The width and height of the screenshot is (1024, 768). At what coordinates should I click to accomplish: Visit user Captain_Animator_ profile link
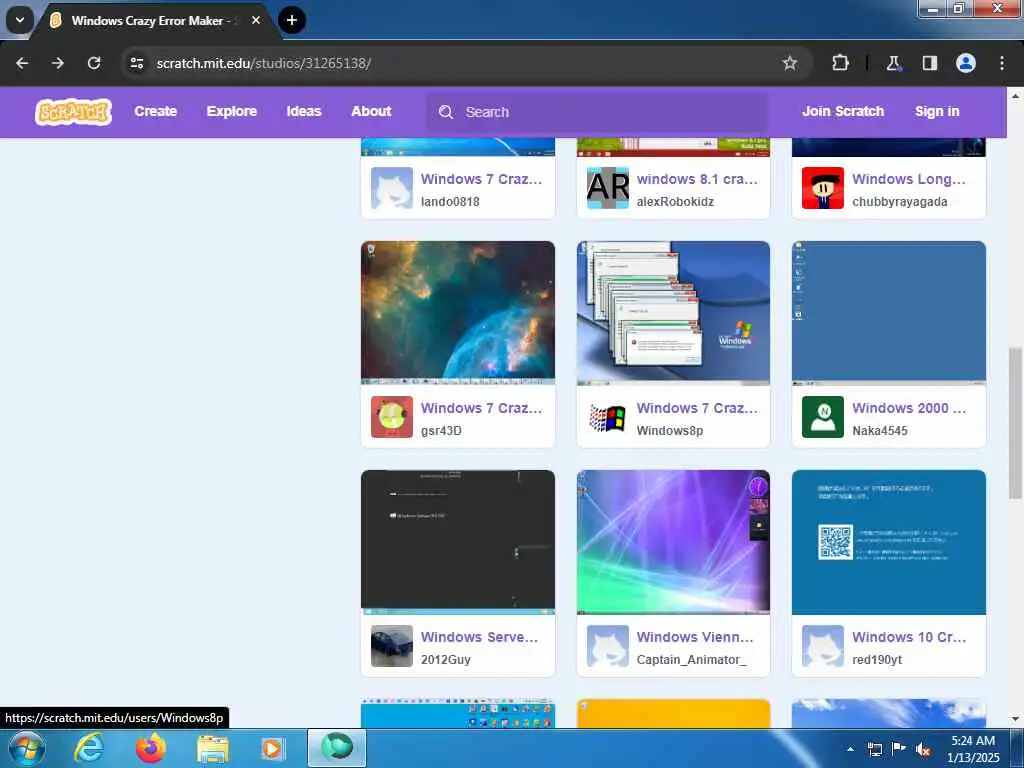(x=691, y=660)
